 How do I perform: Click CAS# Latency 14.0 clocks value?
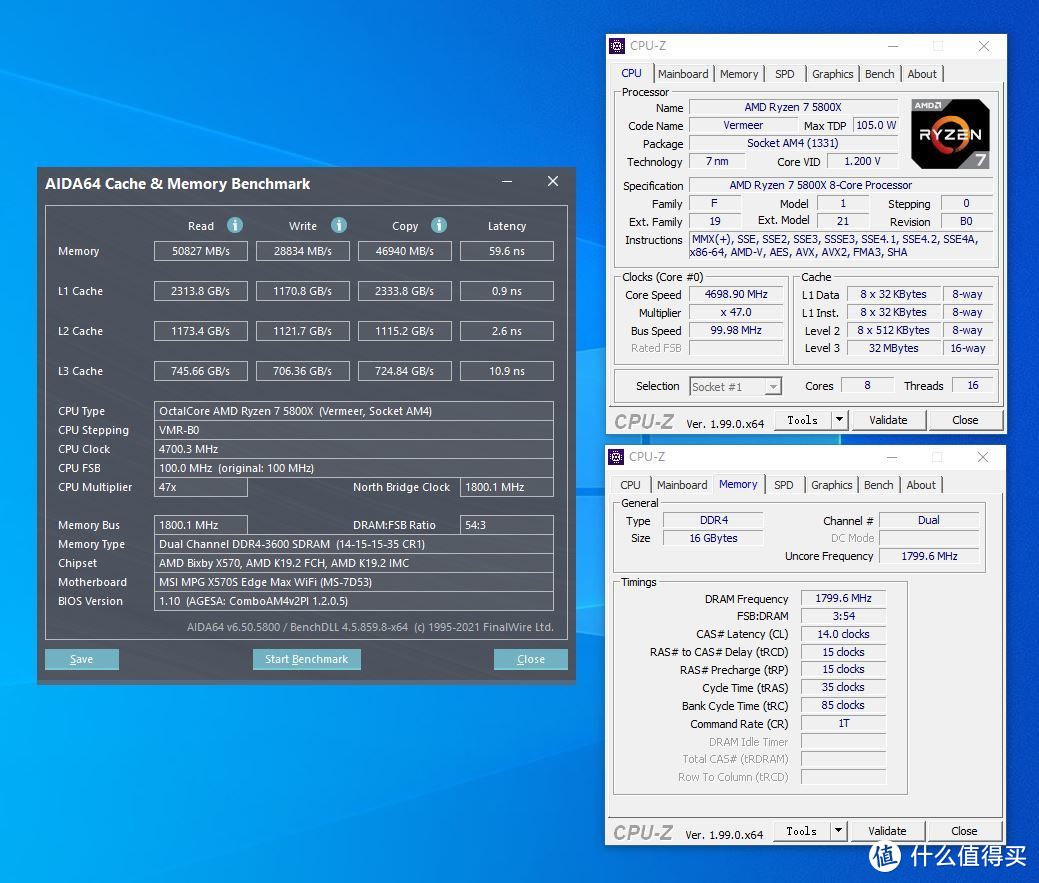tap(843, 634)
